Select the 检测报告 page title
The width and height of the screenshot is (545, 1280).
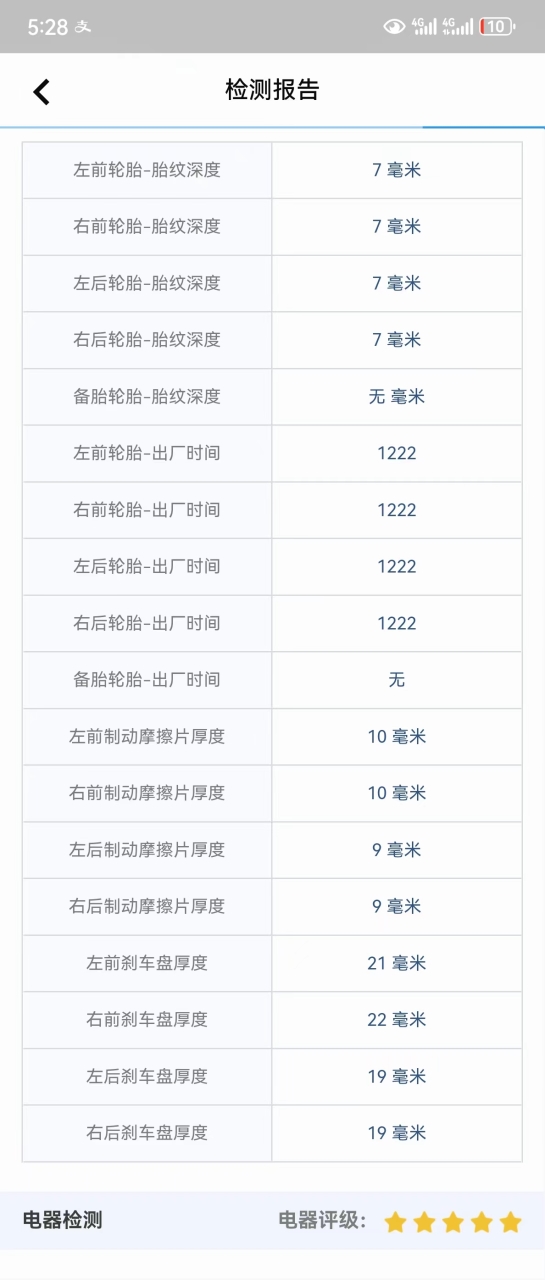[272, 90]
